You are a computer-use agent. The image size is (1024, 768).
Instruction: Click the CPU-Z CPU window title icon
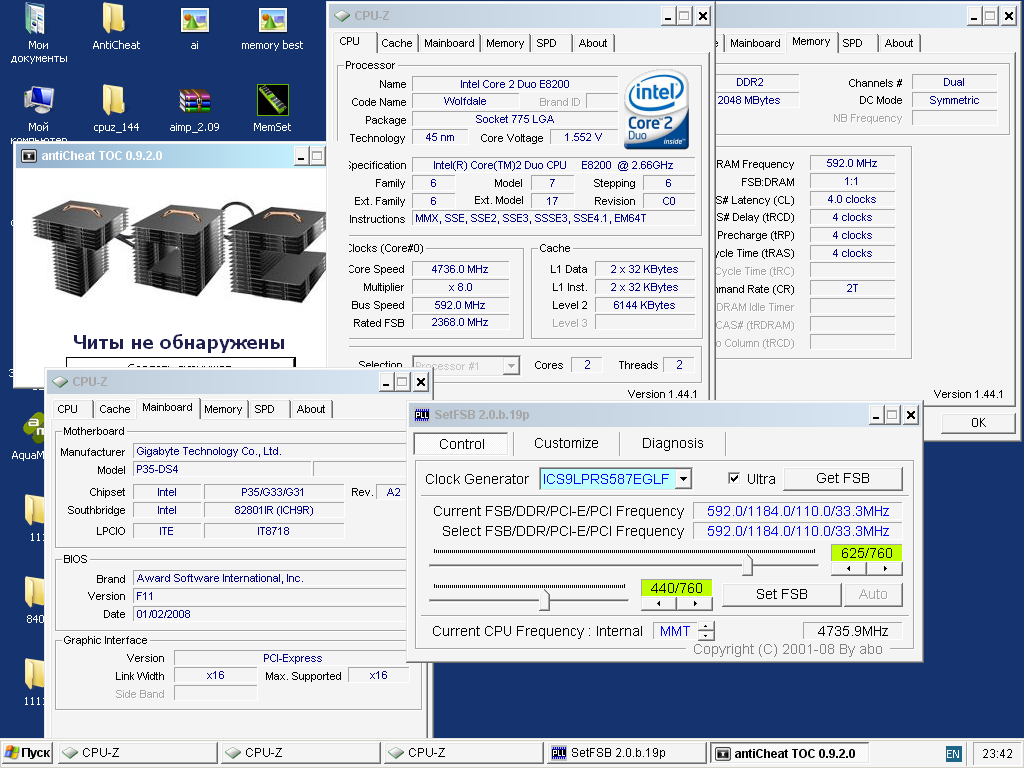click(341, 16)
